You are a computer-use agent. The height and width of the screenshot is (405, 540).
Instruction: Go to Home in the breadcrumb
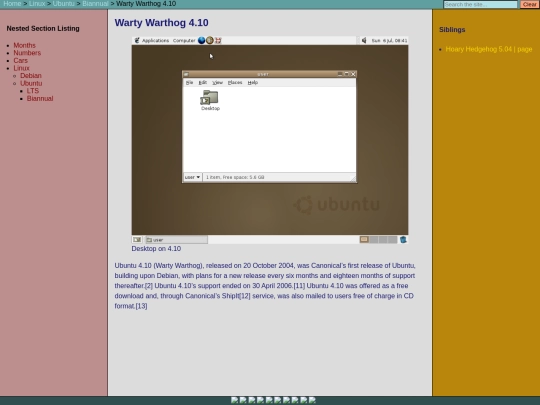click(12, 4)
